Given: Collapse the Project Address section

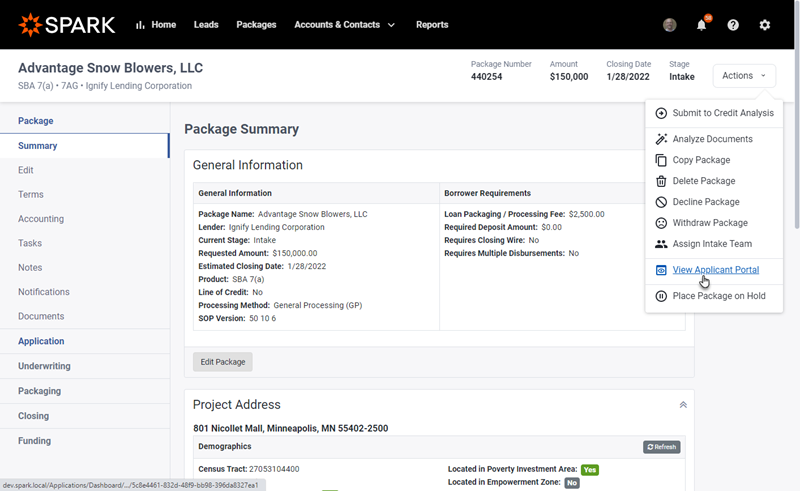Looking at the screenshot, I should (683, 405).
